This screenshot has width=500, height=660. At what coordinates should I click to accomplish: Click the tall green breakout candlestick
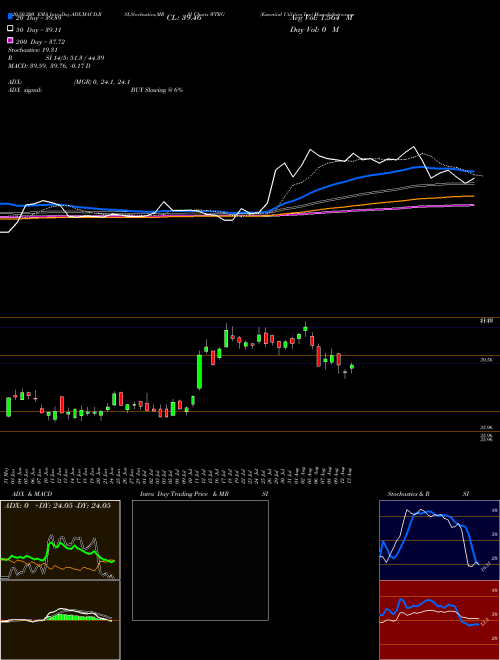199,372
